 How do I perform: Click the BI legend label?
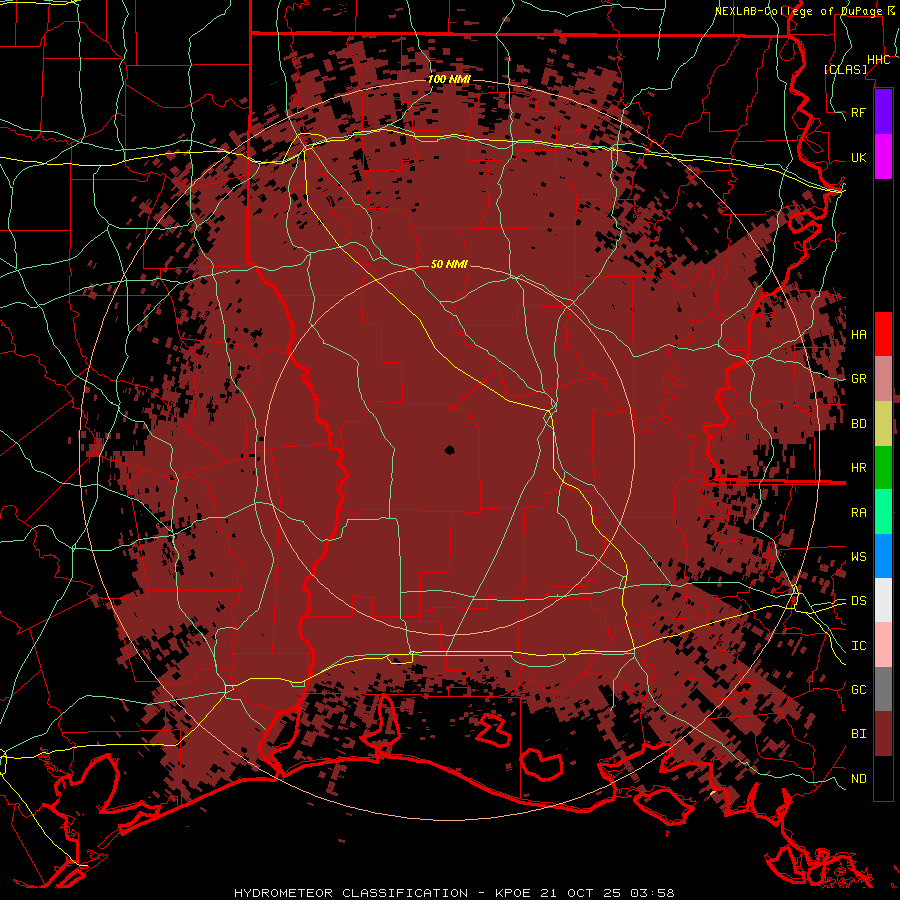pos(859,734)
